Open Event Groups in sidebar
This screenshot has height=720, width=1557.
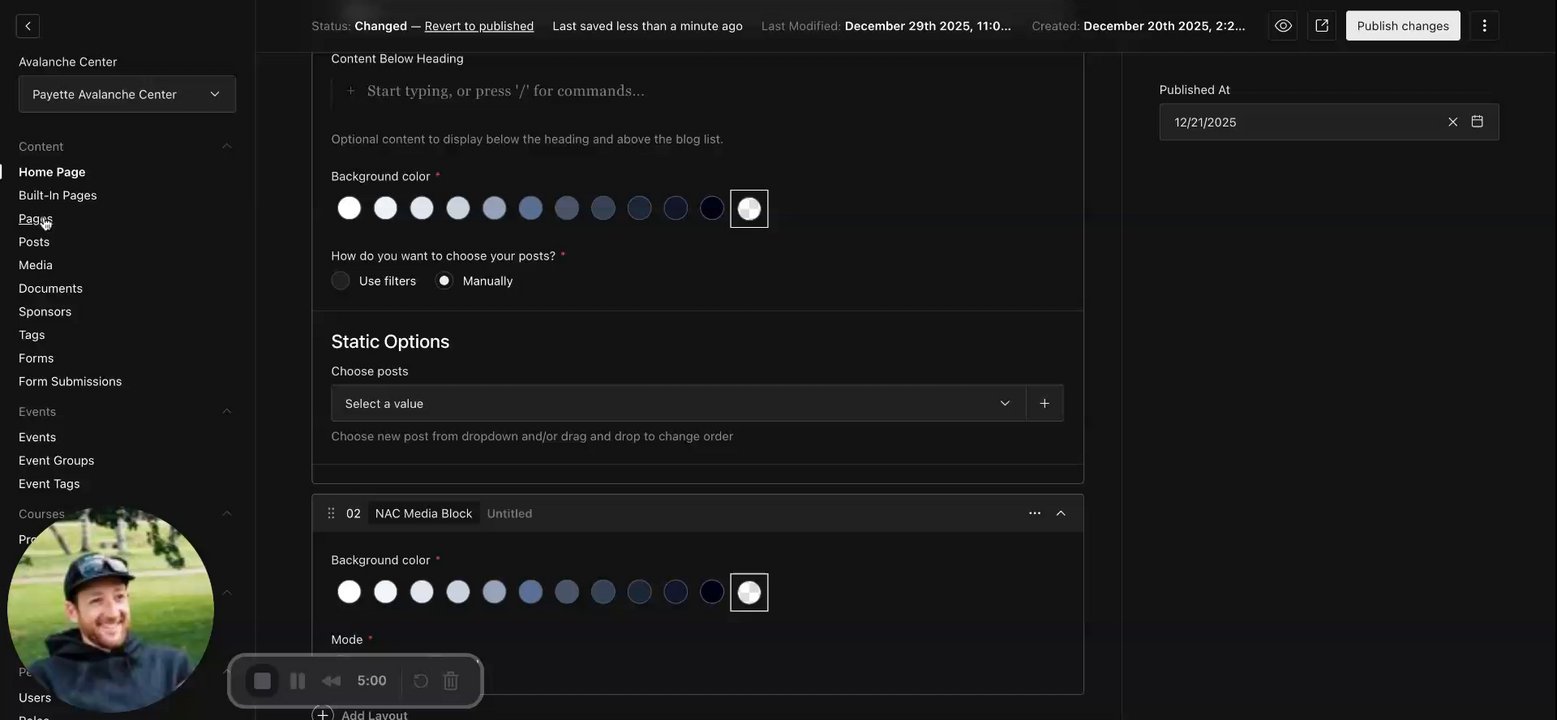tap(56, 460)
